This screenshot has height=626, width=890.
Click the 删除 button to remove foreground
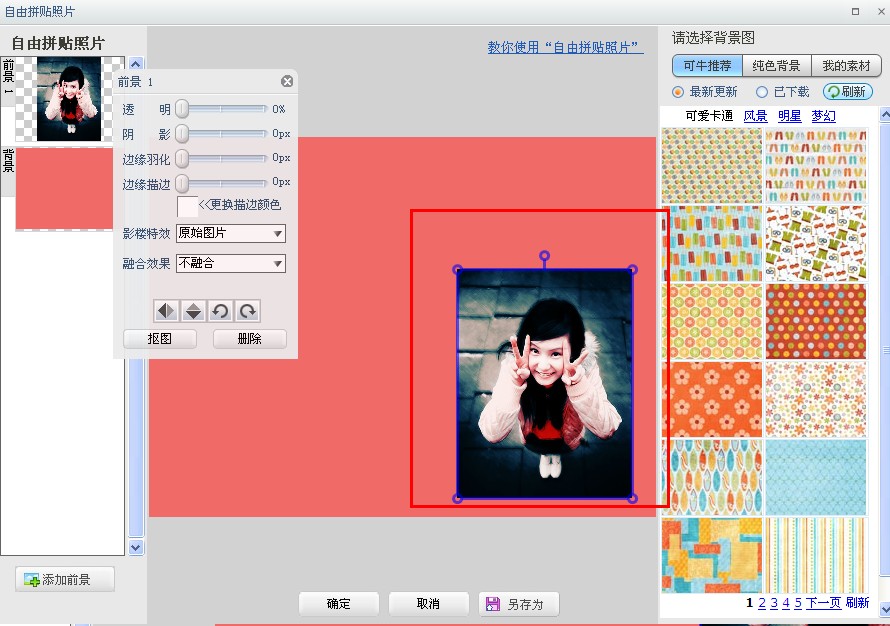250,339
